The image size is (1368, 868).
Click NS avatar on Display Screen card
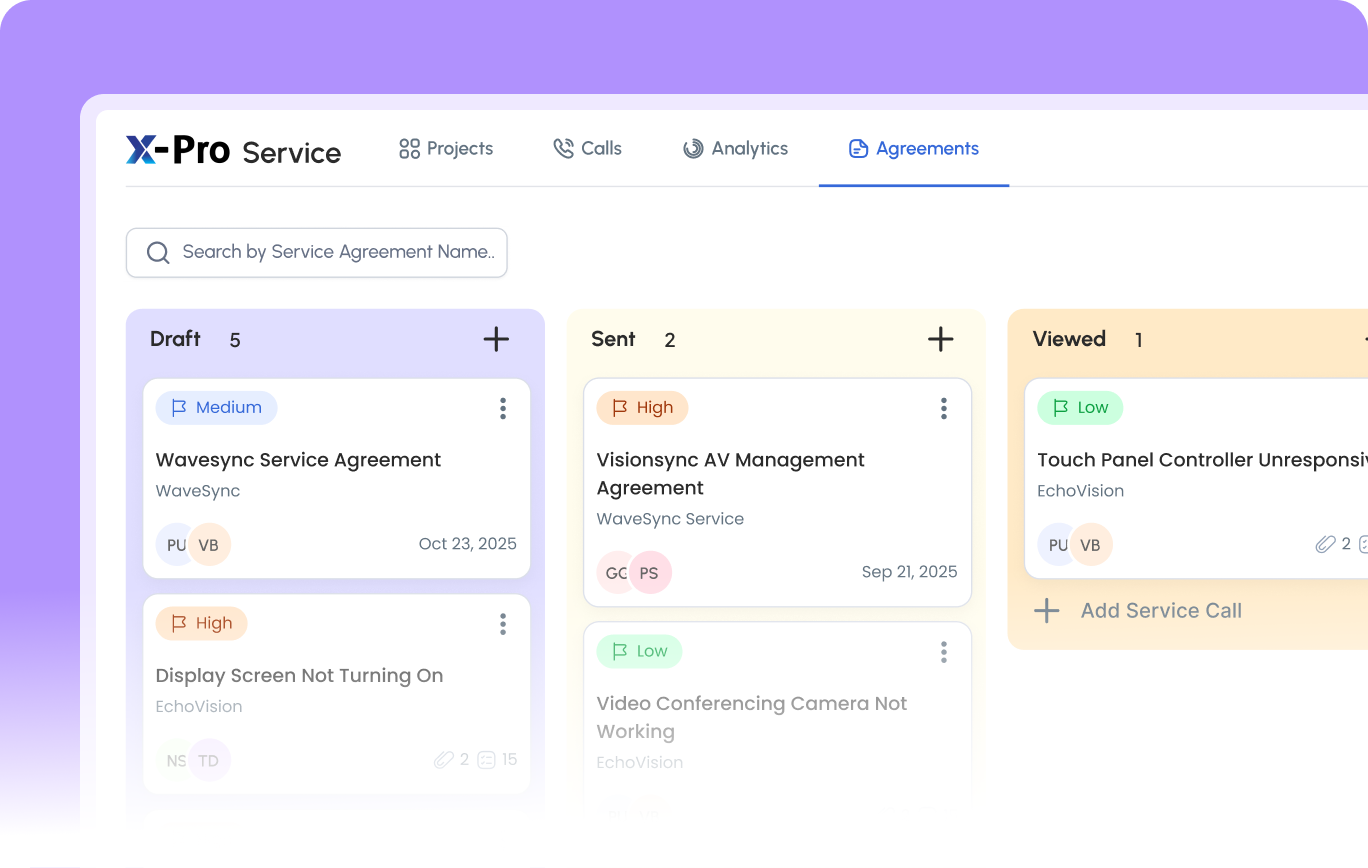[x=174, y=761]
